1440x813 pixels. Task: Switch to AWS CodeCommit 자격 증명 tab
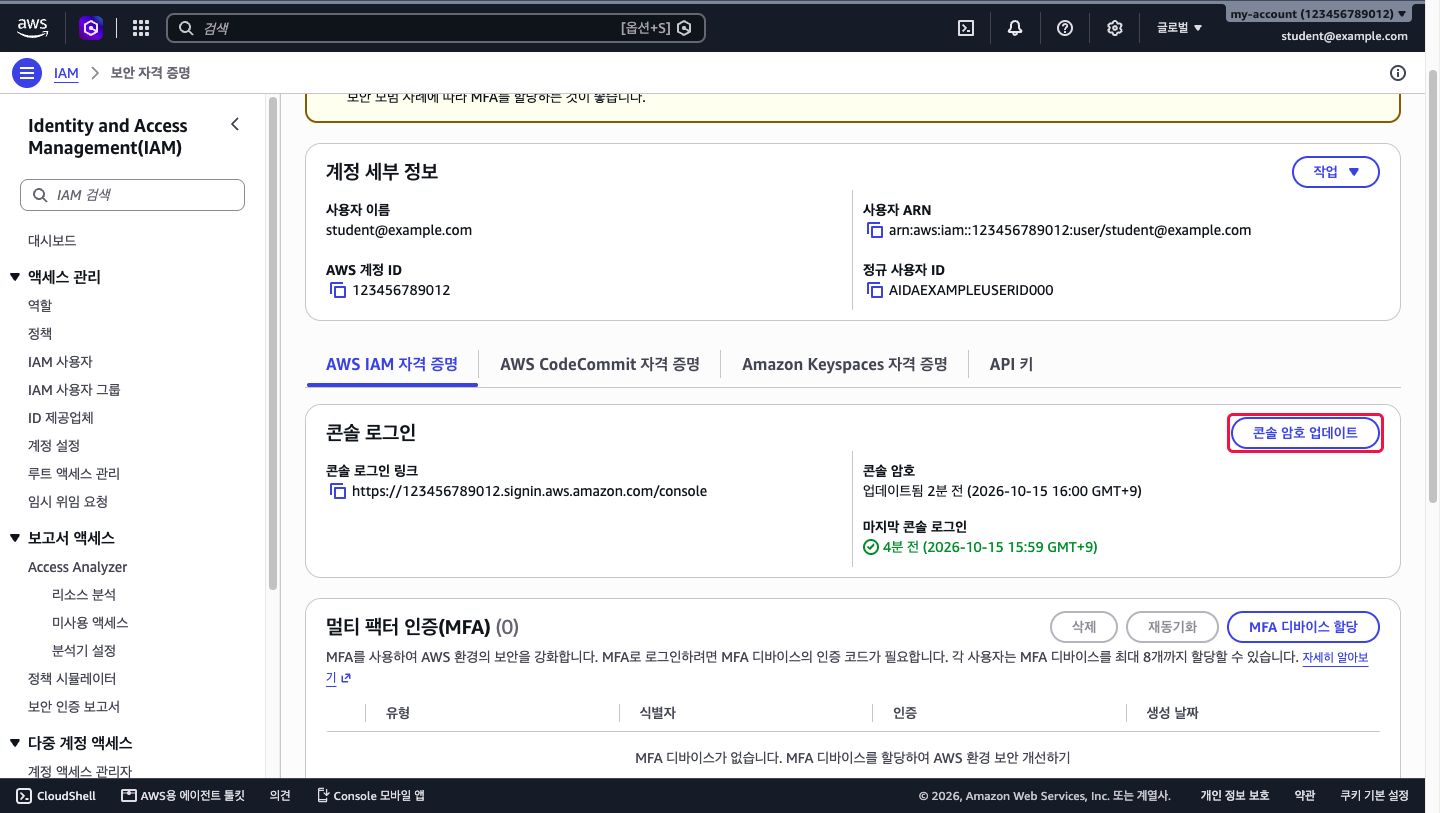point(600,364)
